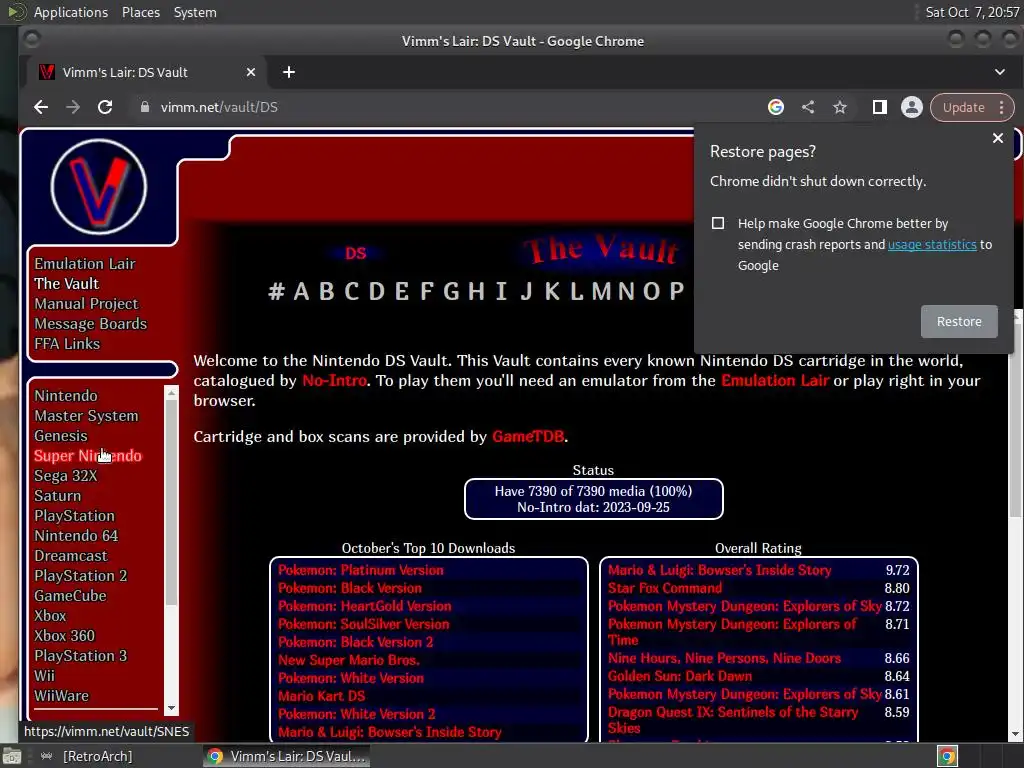Click the address bar URL vimm.net/vault/DS
This screenshot has width=1024, height=768.
coord(219,107)
